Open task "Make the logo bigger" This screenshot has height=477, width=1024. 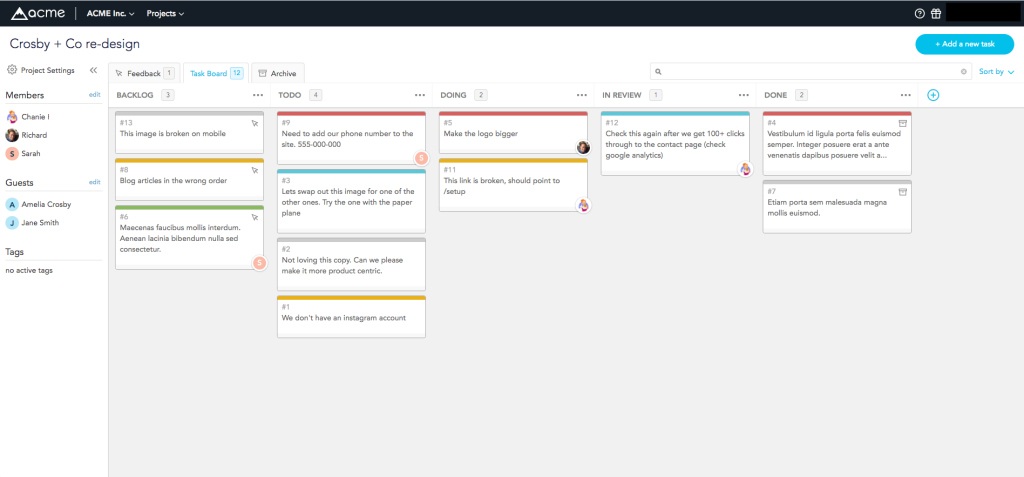click(514, 133)
